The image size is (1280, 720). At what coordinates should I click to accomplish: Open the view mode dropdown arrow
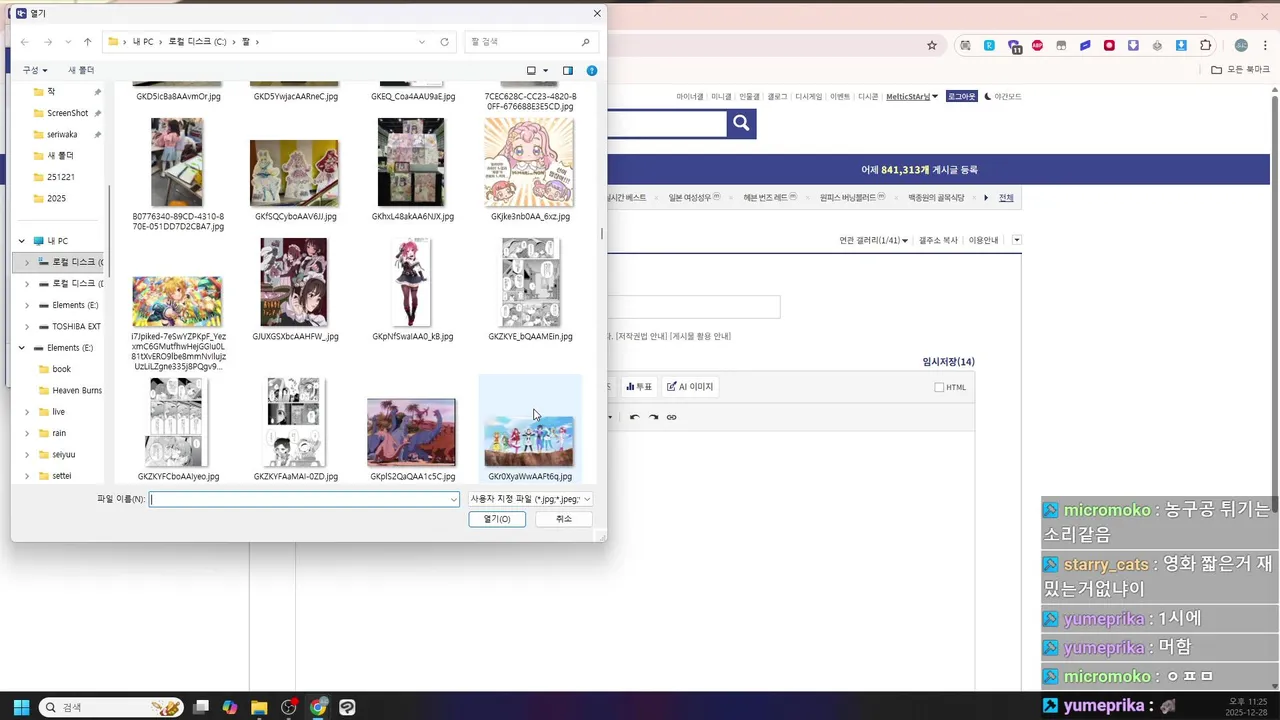point(545,70)
